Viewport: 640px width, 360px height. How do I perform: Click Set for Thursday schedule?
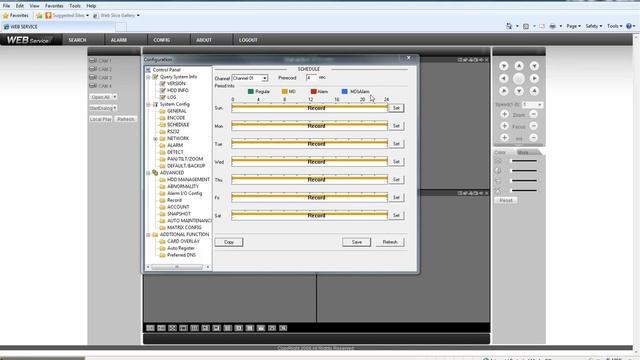point(396,180)
